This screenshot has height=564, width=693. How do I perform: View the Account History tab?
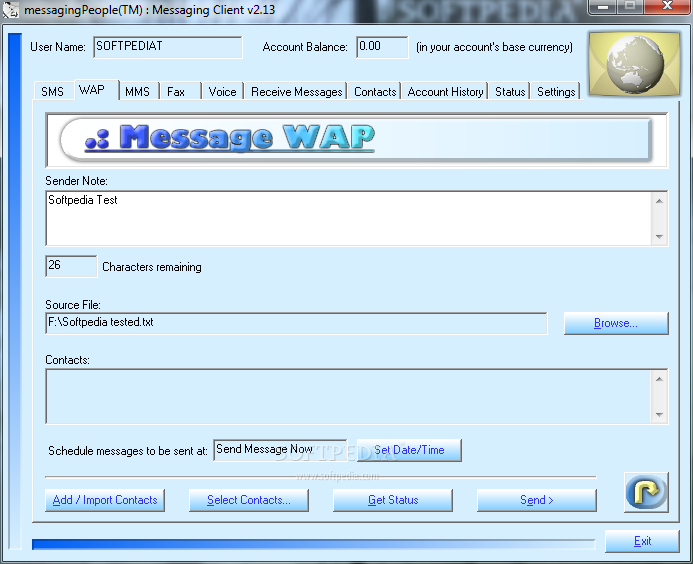[446, 91]
